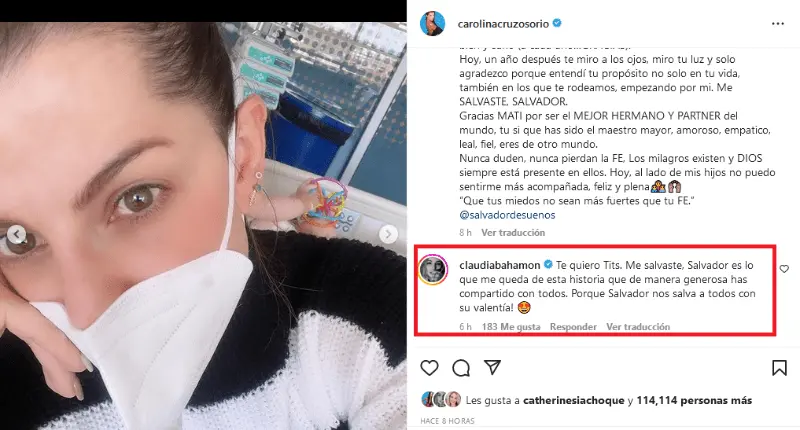Click Responder on claudiabahamon comment

[573, 326]
